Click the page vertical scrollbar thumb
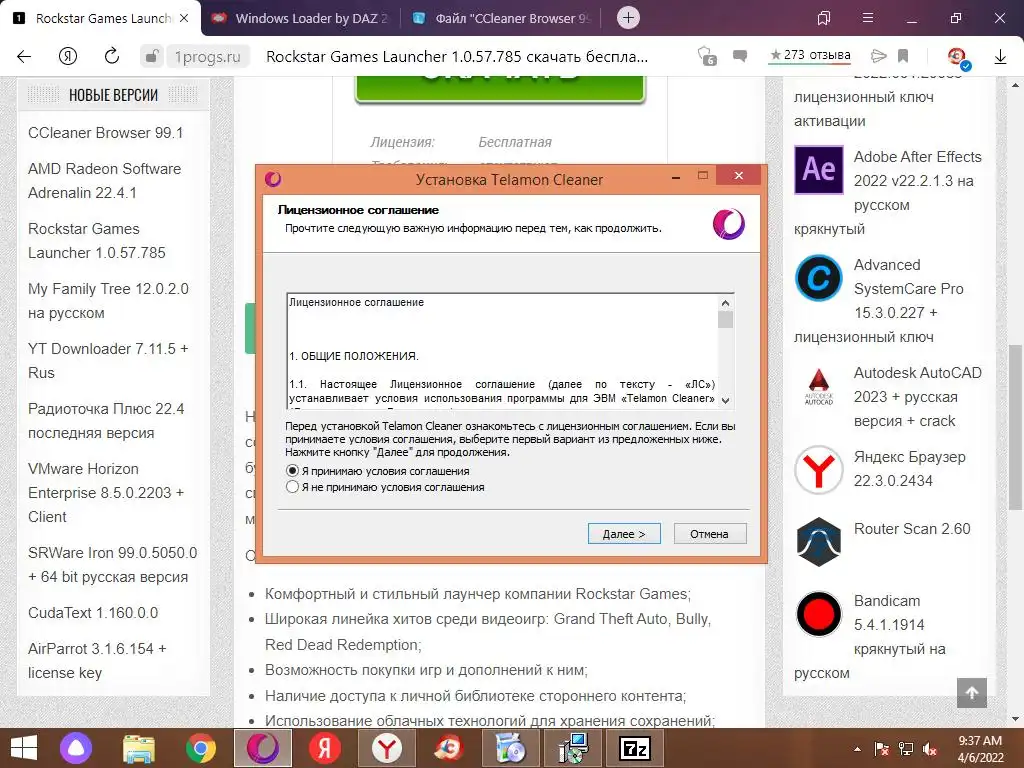1024x768 pixels. pyautogui.click(x=1016, y=426)
